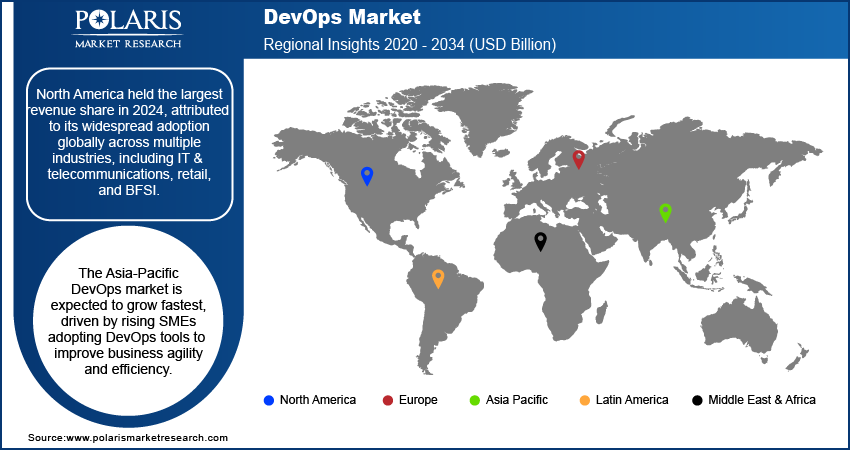Select the Asia-Pacific growth text circle

click(129, 321)
